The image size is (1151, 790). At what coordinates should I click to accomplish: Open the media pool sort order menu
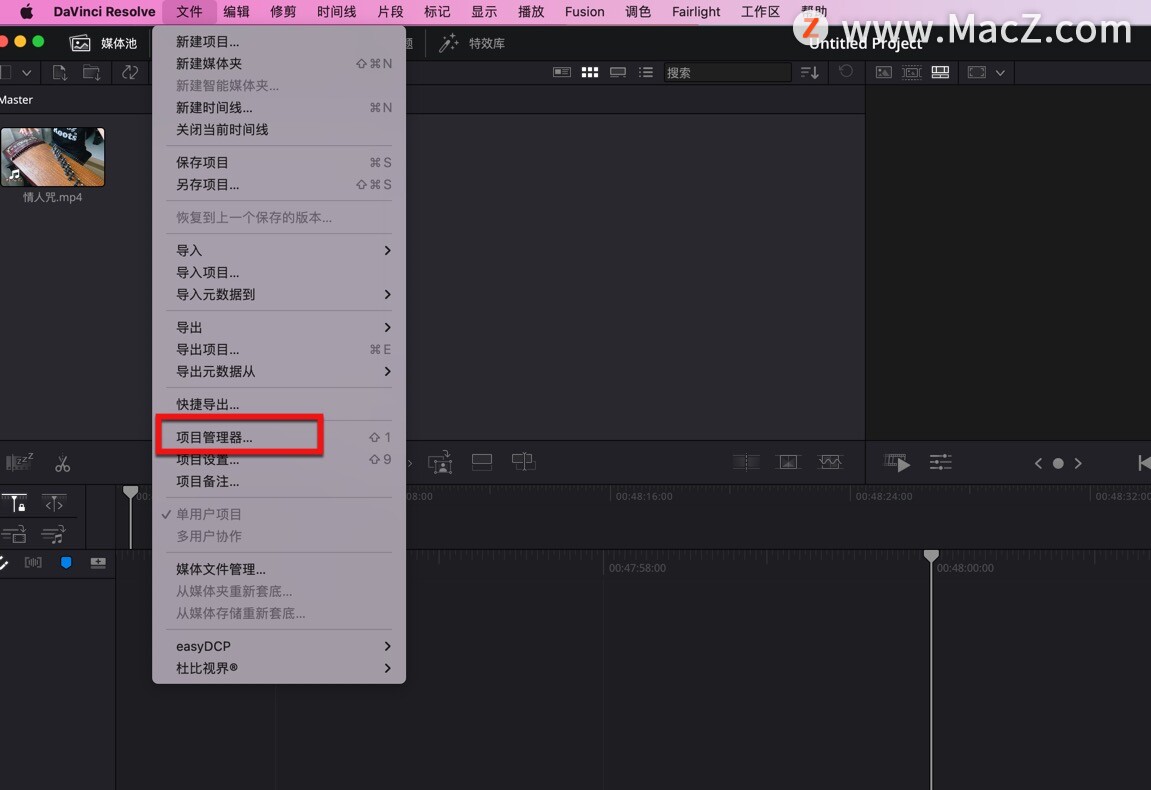click(810, 72)
